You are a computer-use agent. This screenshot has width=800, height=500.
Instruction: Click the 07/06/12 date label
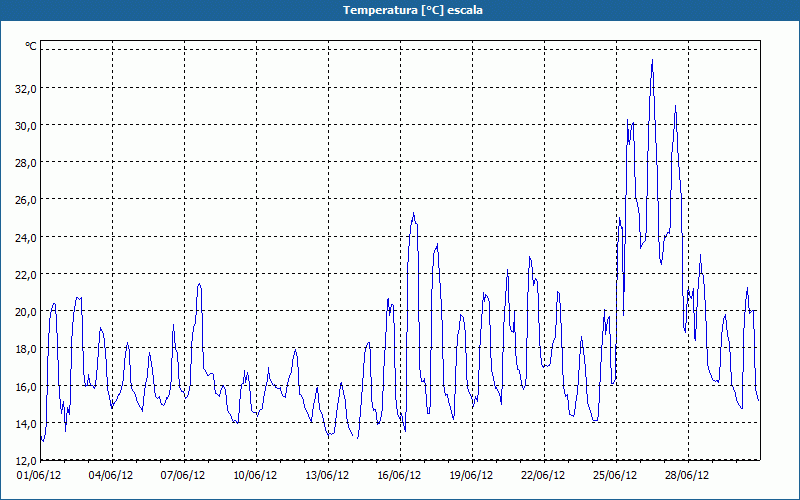pos(183,476)
